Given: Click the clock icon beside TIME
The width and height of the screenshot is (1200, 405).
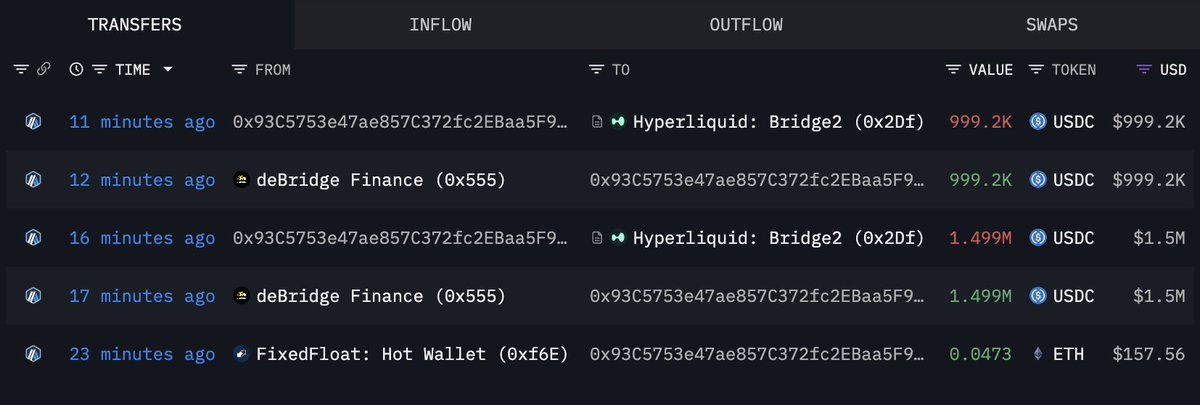Looking at the screenshot, I should tap(76, 70).
